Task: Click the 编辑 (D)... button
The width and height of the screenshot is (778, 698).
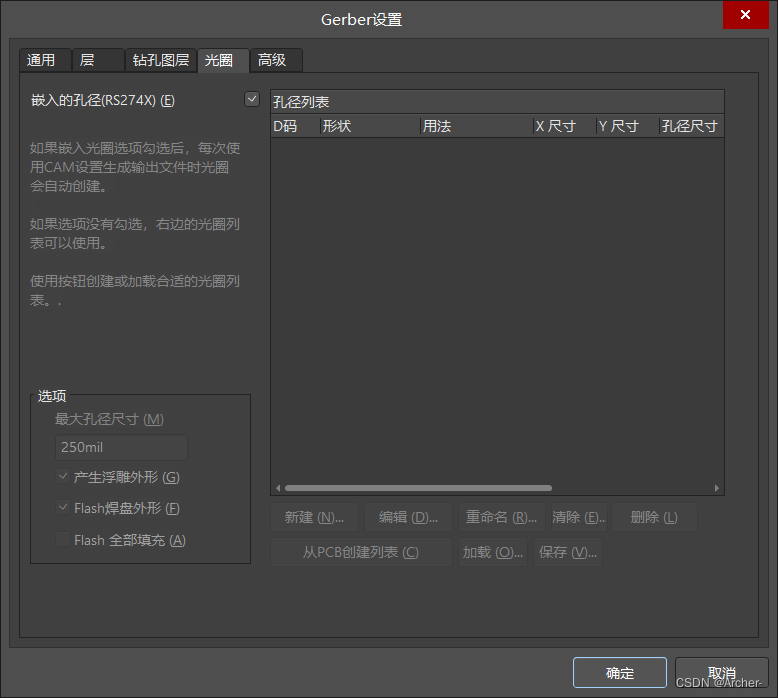Action: point(408,517)
